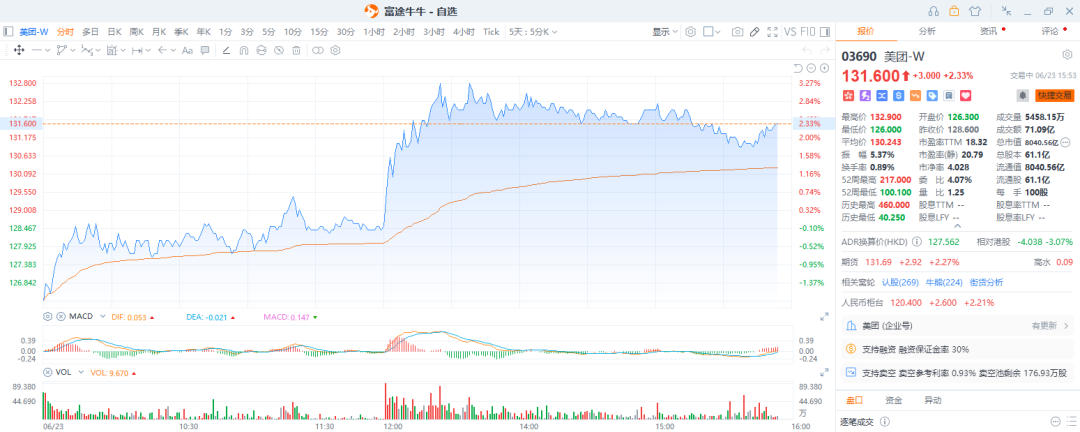Expand polyline shape tool options arrow
This screenshot has width=1080, height=432.
pyautogui.click(x=72, y=50)
